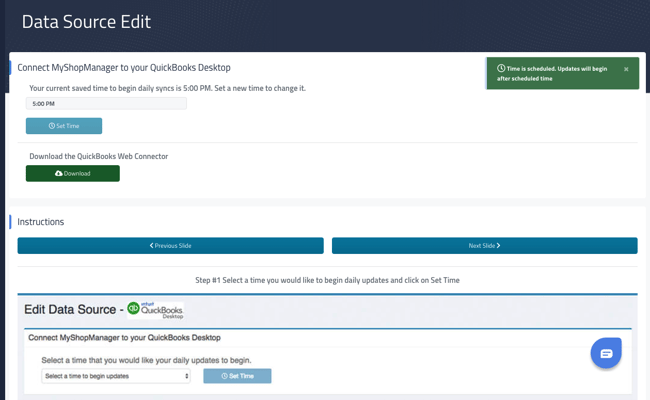
Task: Advance to Next Slide
Action: 485,245
